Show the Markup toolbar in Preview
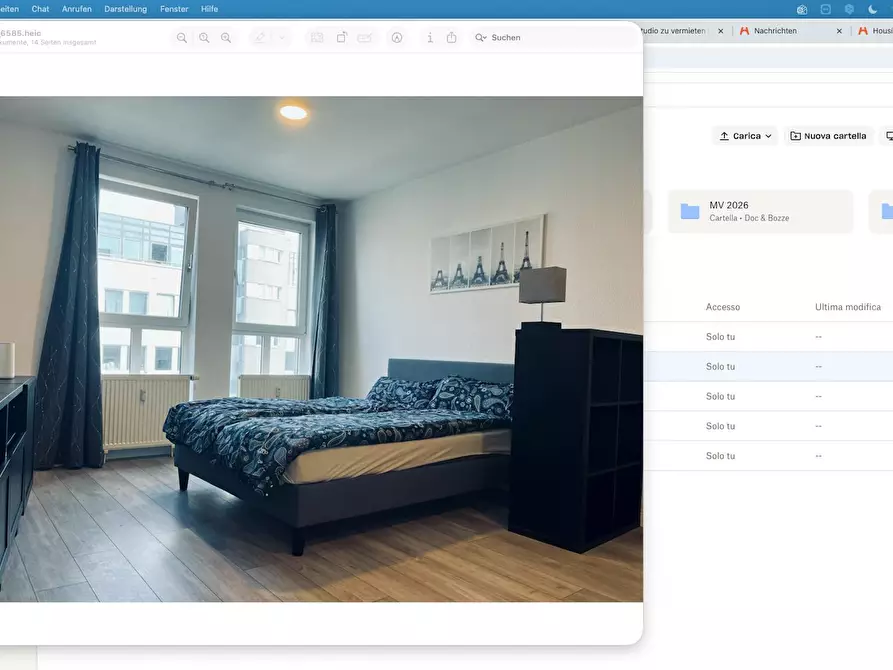 click(397, 38)
